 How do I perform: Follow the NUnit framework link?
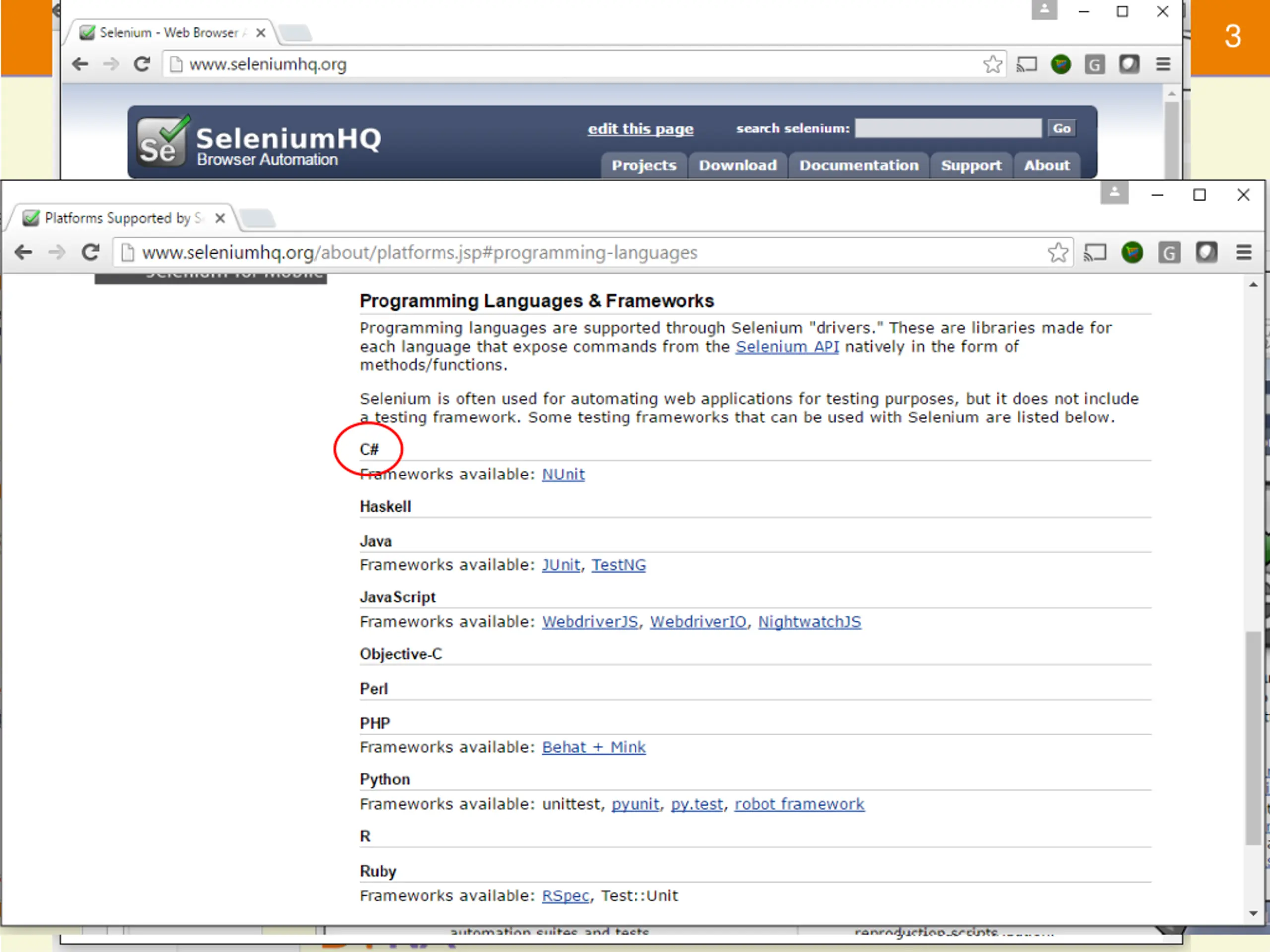point(563,475)
